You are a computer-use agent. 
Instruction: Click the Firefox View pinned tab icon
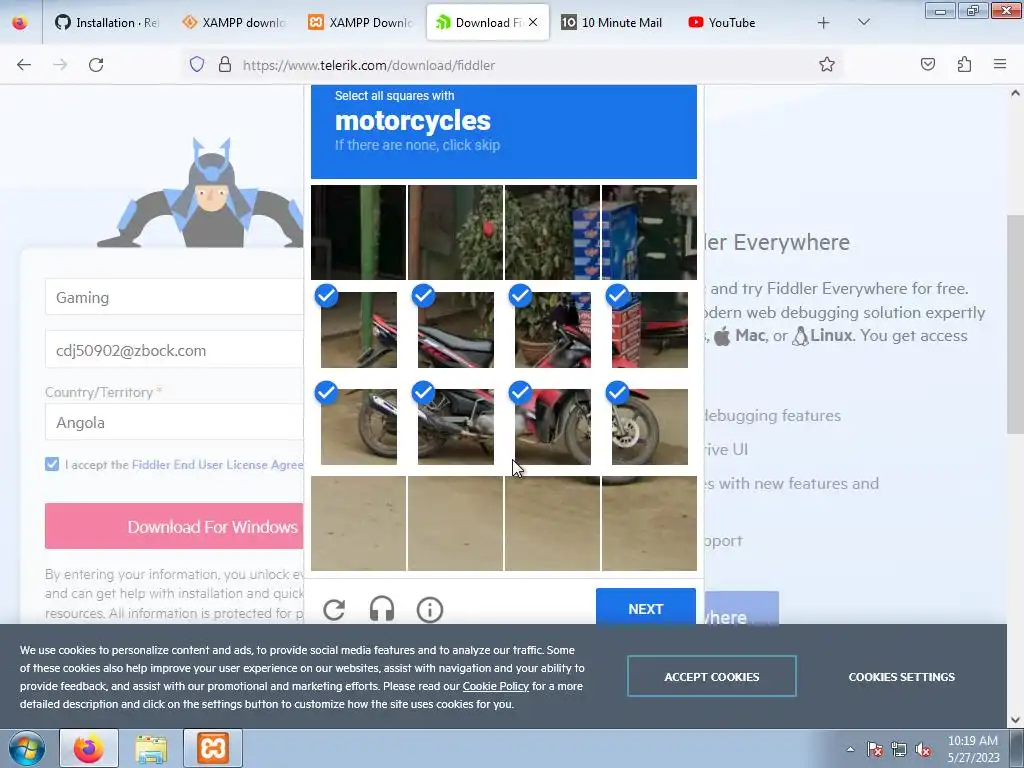coord(20,23)
